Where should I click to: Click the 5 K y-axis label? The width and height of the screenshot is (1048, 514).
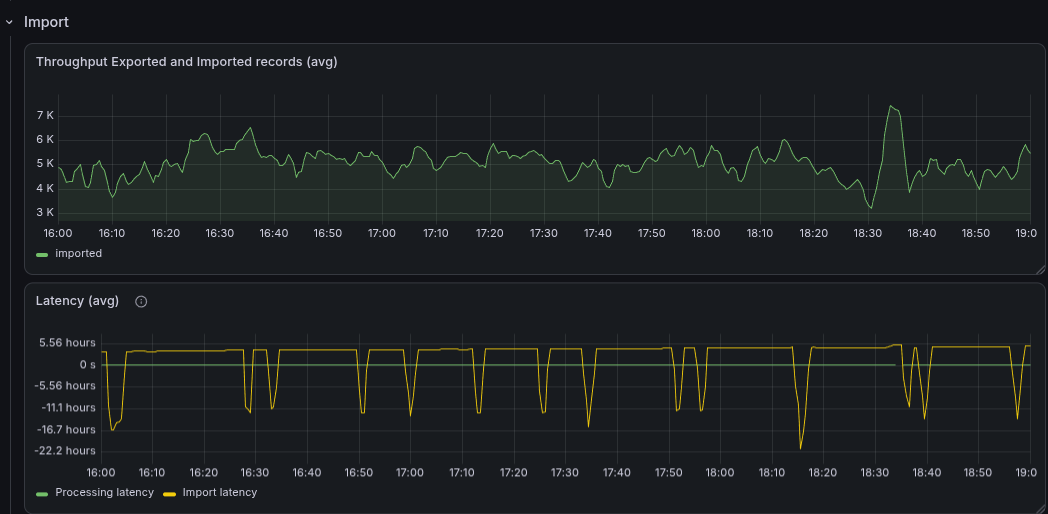(x=46, y=164)
